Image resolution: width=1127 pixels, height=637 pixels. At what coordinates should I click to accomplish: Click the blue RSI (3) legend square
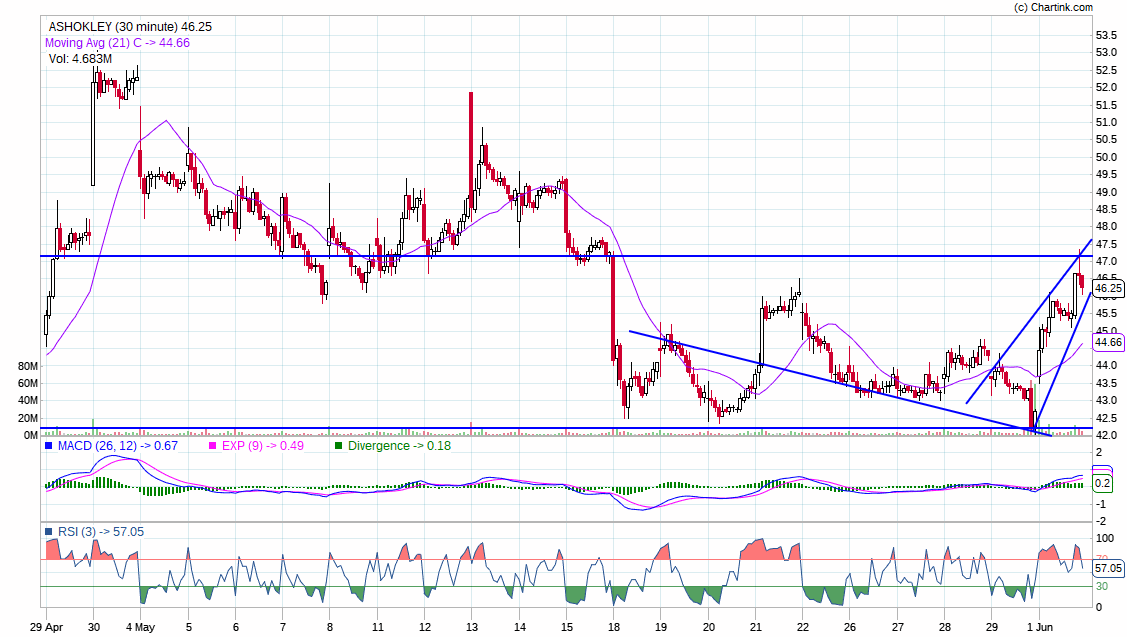pyautogui.click(x=49, y=532)
